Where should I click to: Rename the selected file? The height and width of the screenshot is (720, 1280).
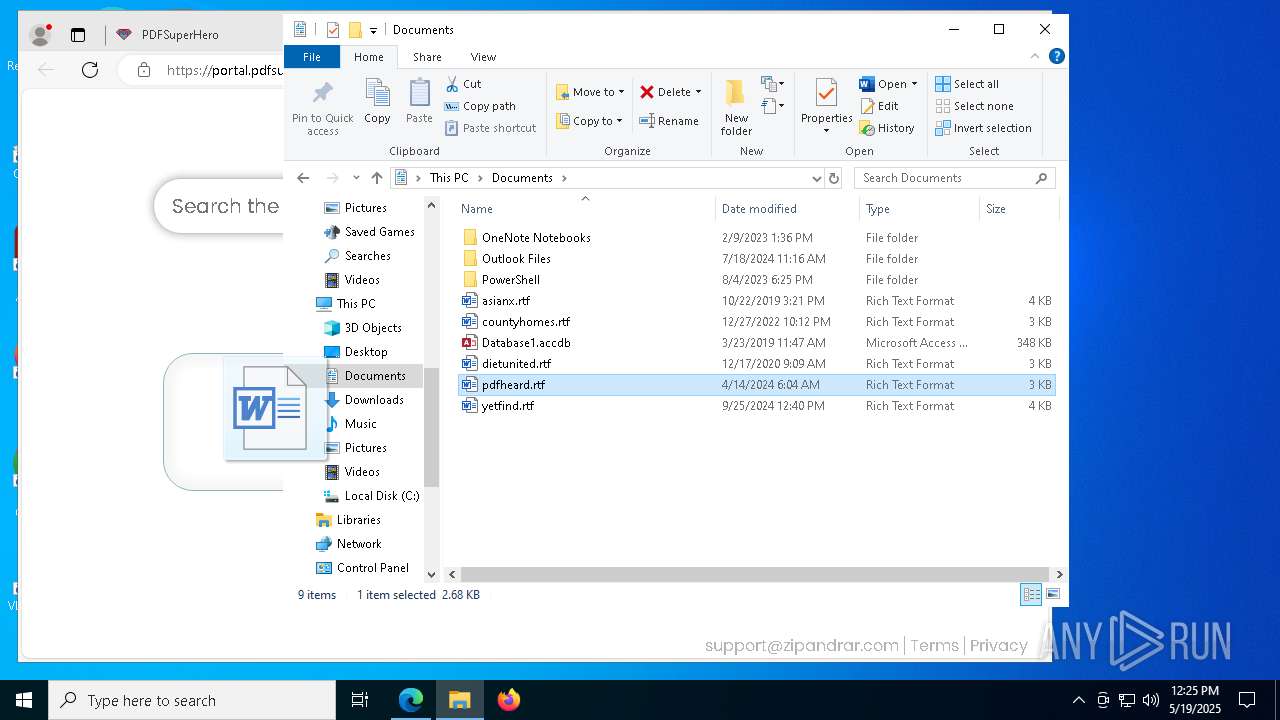[x=669, y=121]
